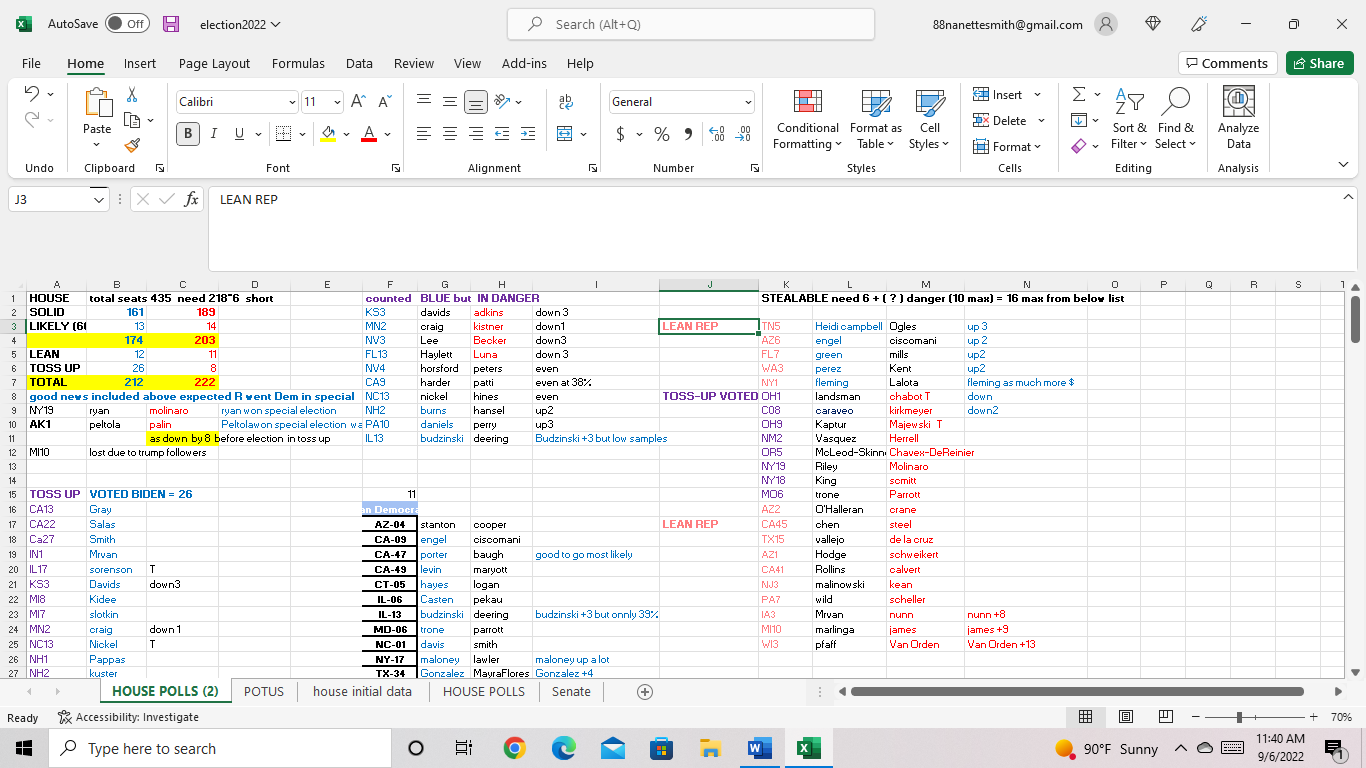This screenshot has width=1366, height=768.
Task: Click the Merge & Center icon
Action: click(x=565, y=134)
